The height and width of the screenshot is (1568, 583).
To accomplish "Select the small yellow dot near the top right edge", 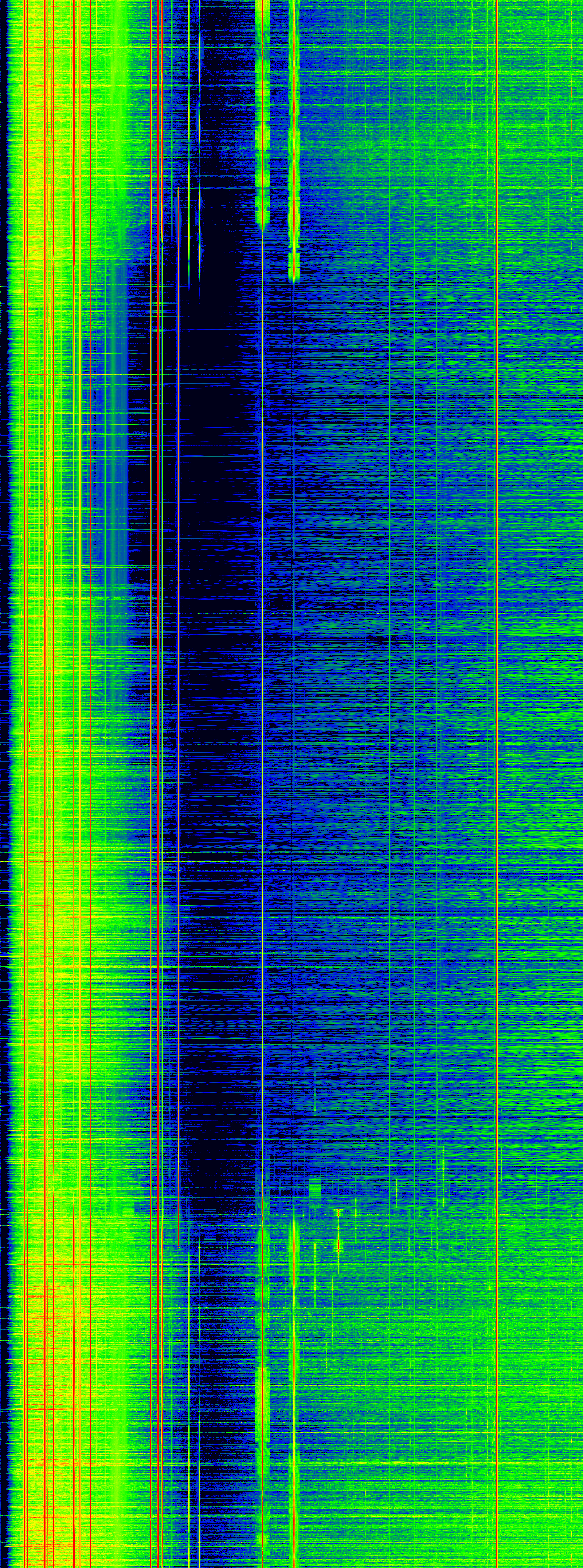I will (x=571, y=125).
